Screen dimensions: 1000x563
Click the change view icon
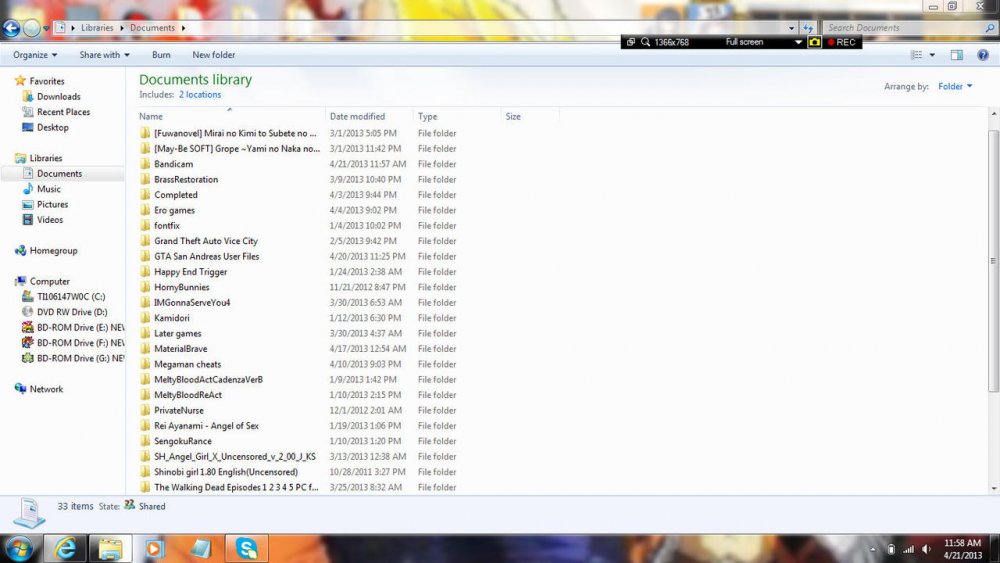click(x=917, y=55)
